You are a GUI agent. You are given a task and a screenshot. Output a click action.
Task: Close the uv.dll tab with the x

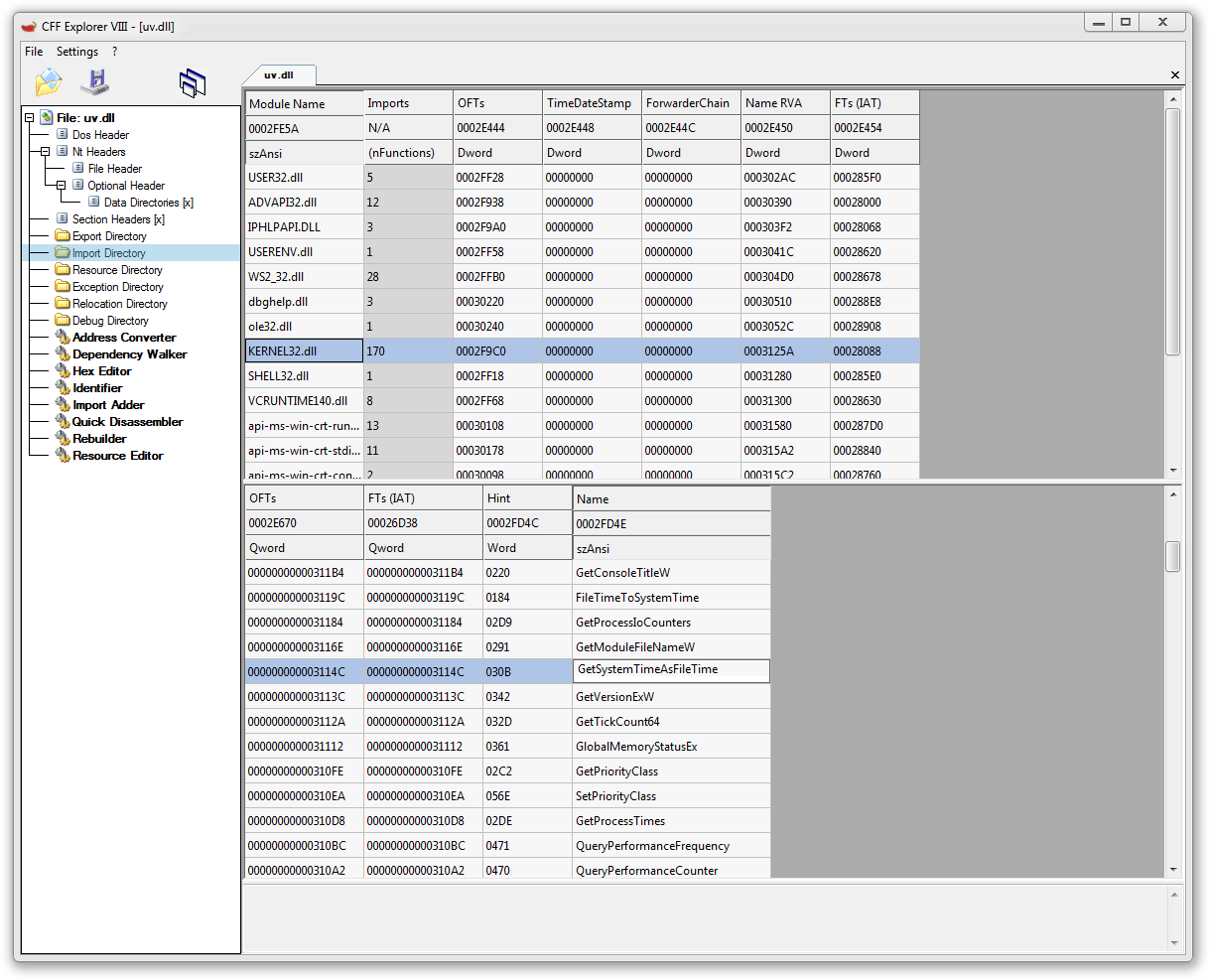1175,74
